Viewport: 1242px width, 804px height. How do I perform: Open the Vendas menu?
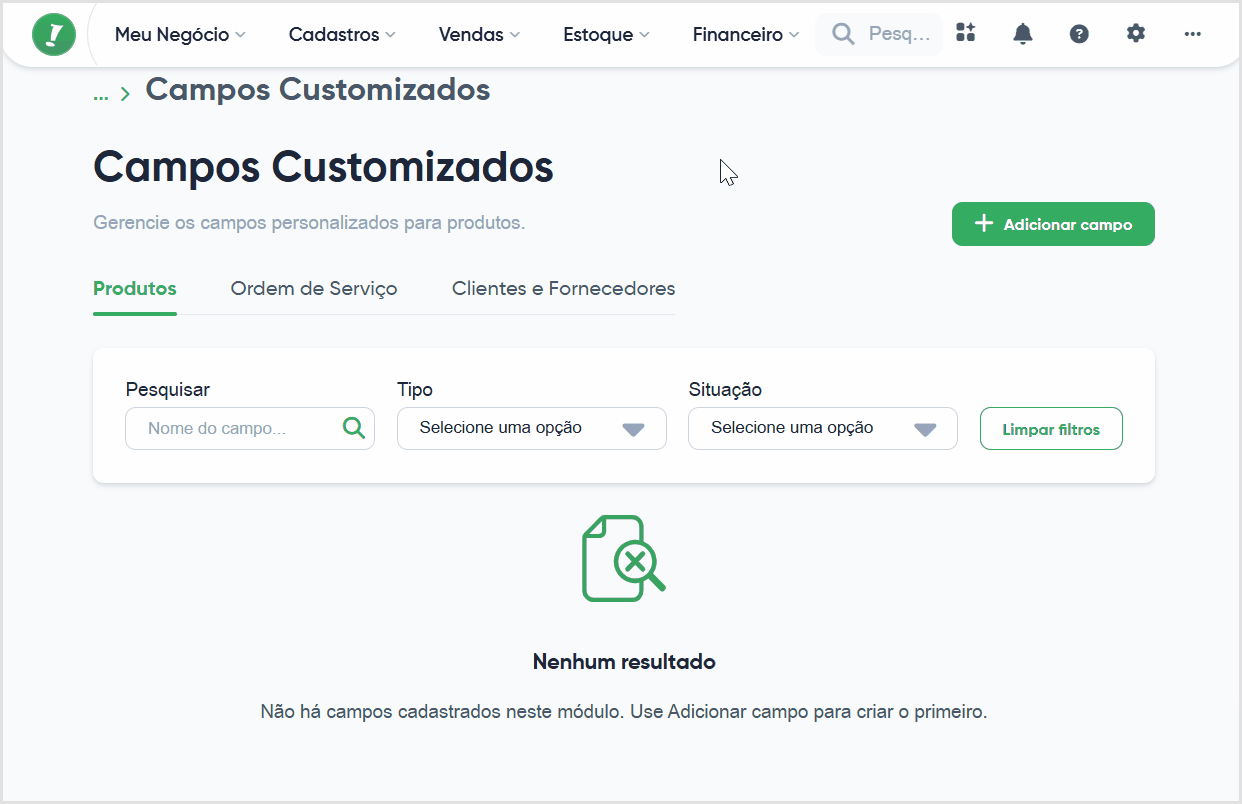(479, 35)
